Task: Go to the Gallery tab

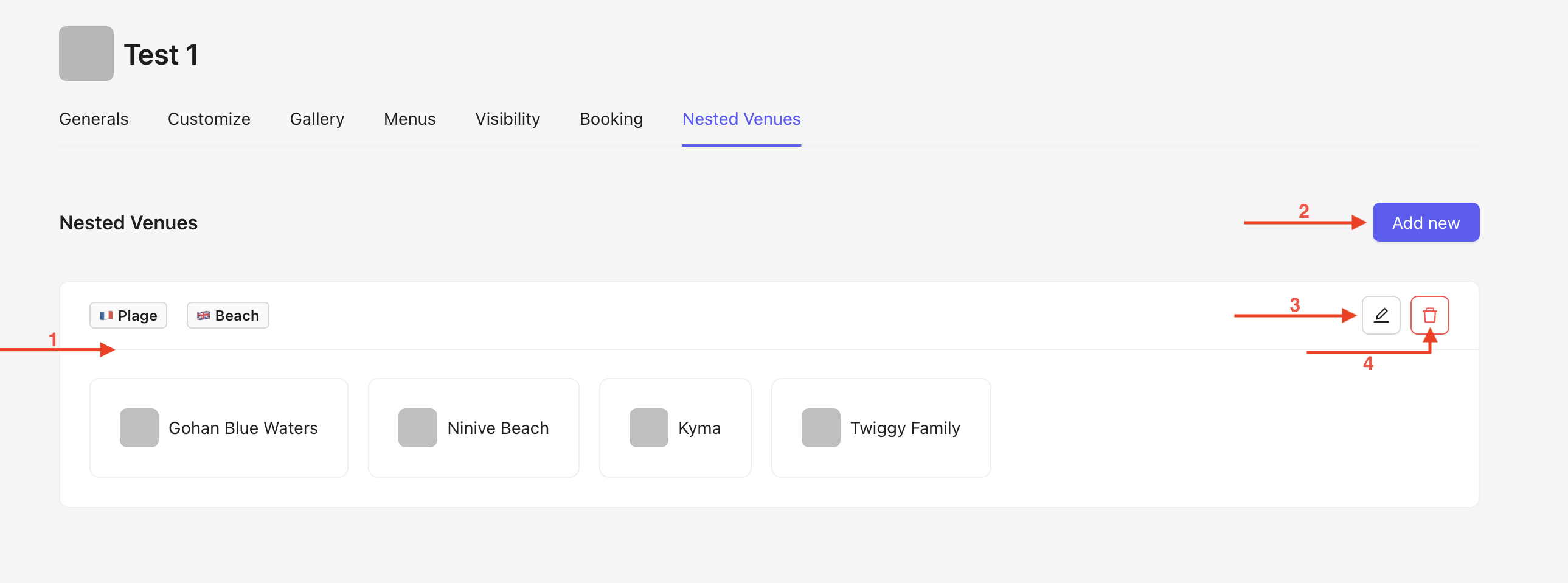Action: (316, 119)
